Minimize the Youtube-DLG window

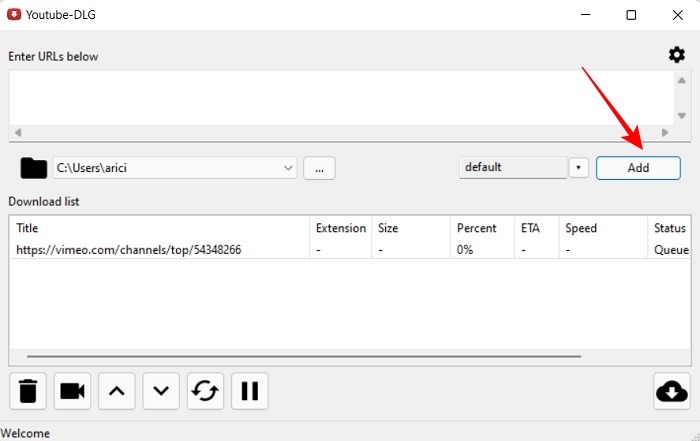585,15
